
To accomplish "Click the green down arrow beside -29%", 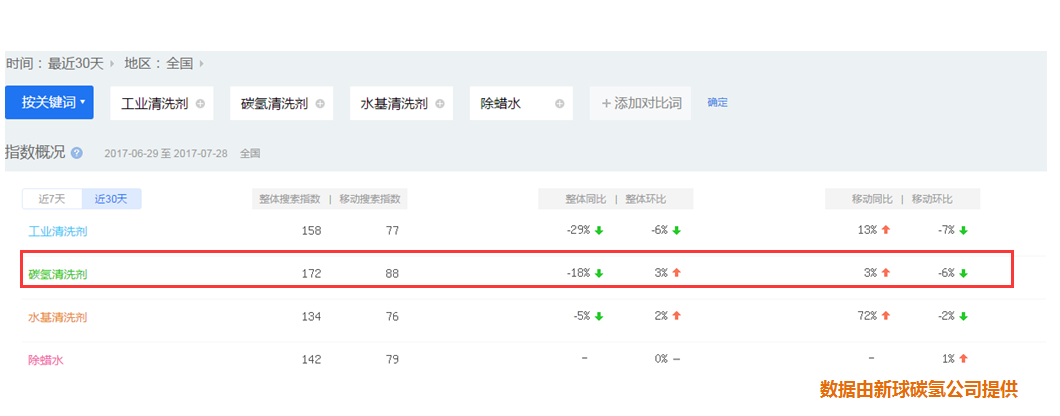I will 599,230.
